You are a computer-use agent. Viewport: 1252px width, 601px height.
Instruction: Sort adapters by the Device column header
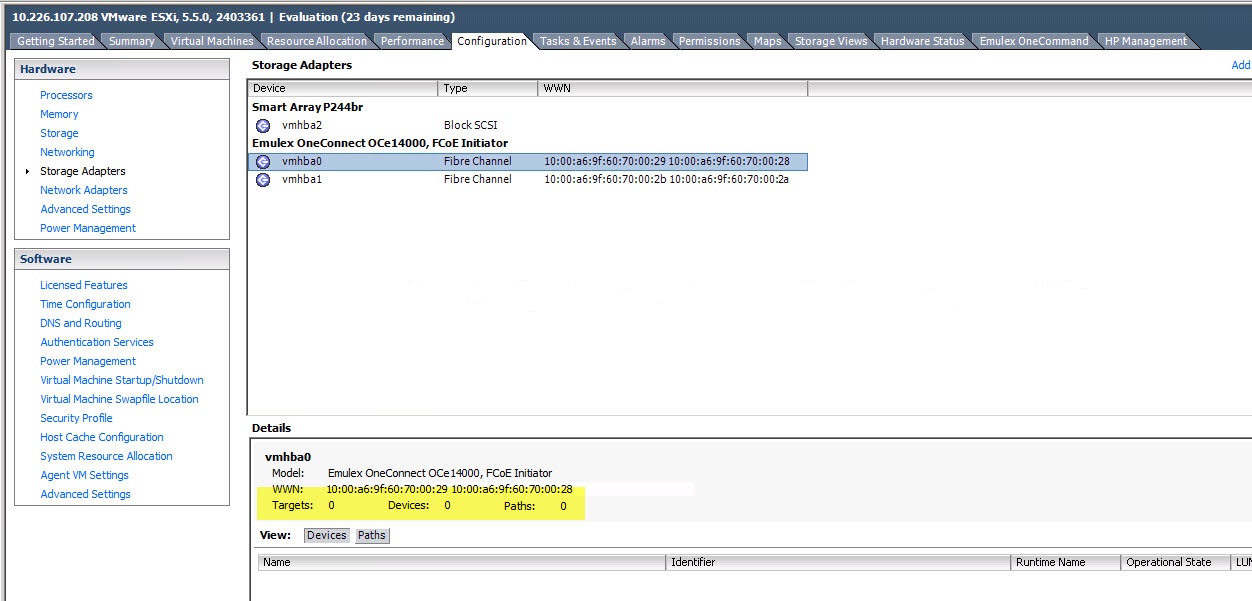click(x=342, y=88)
